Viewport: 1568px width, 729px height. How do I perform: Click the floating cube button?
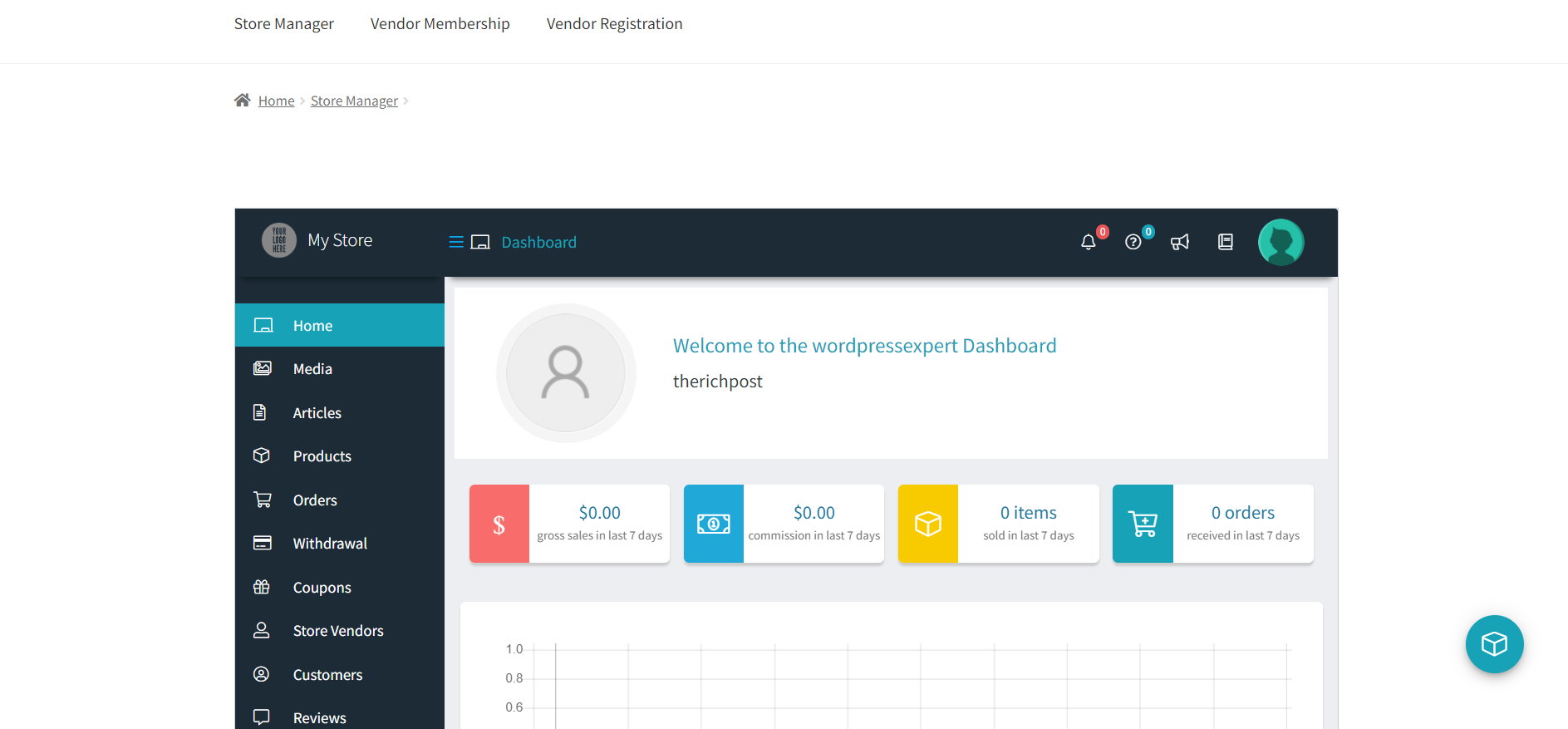[1493, 644]
